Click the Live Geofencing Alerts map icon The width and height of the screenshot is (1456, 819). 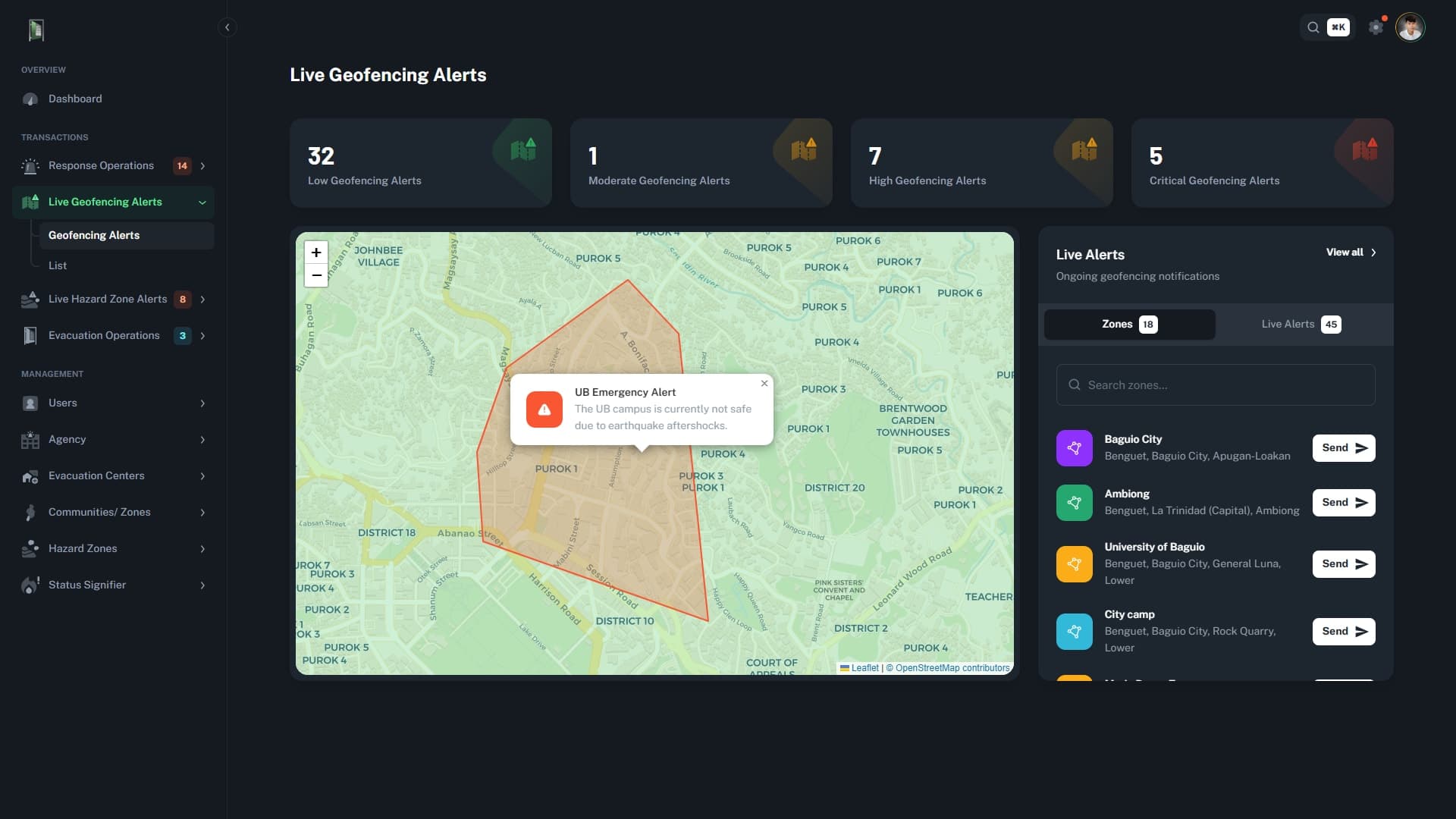[30, 202]
